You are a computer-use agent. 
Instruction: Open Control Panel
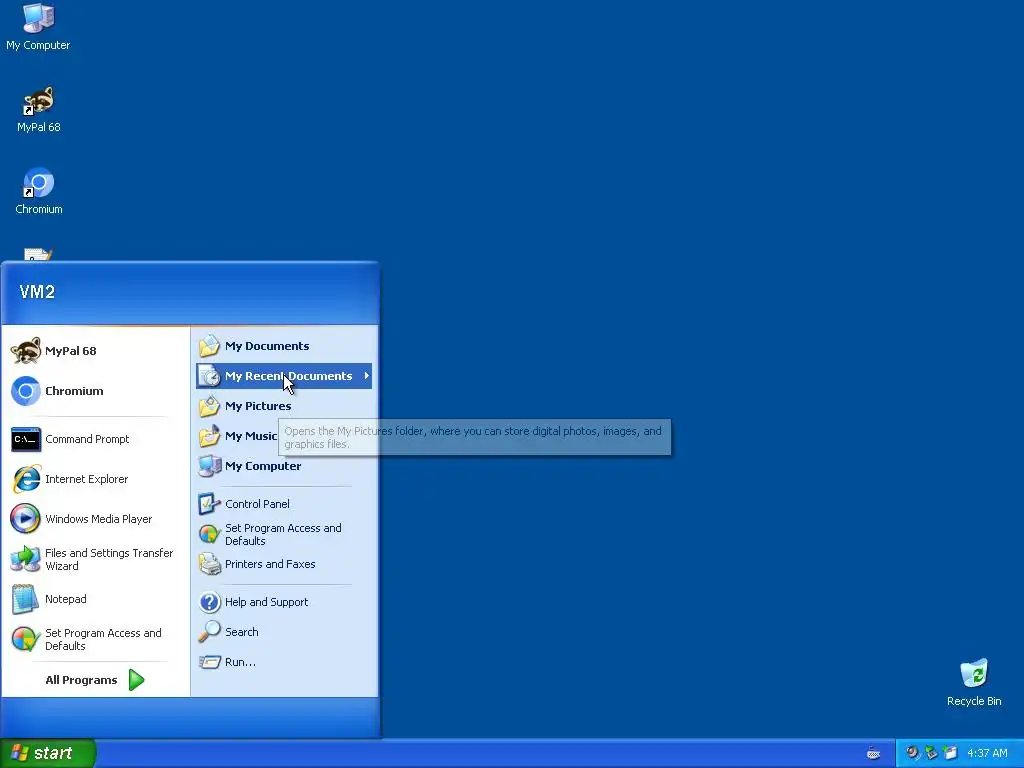(283, 504)
